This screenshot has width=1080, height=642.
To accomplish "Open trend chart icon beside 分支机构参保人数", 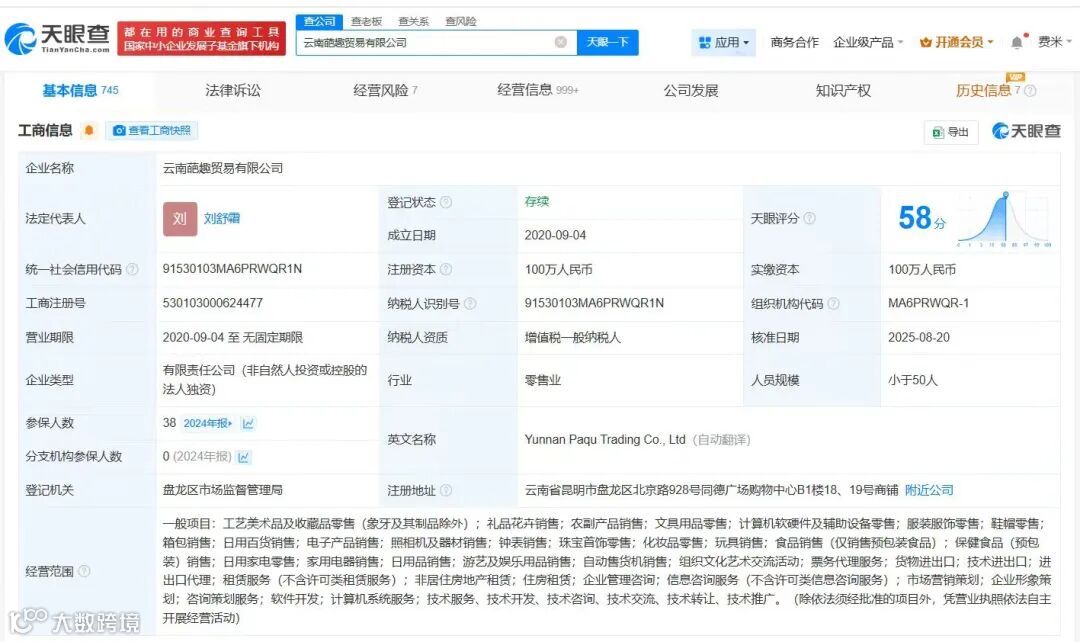I will click(243, 457).
